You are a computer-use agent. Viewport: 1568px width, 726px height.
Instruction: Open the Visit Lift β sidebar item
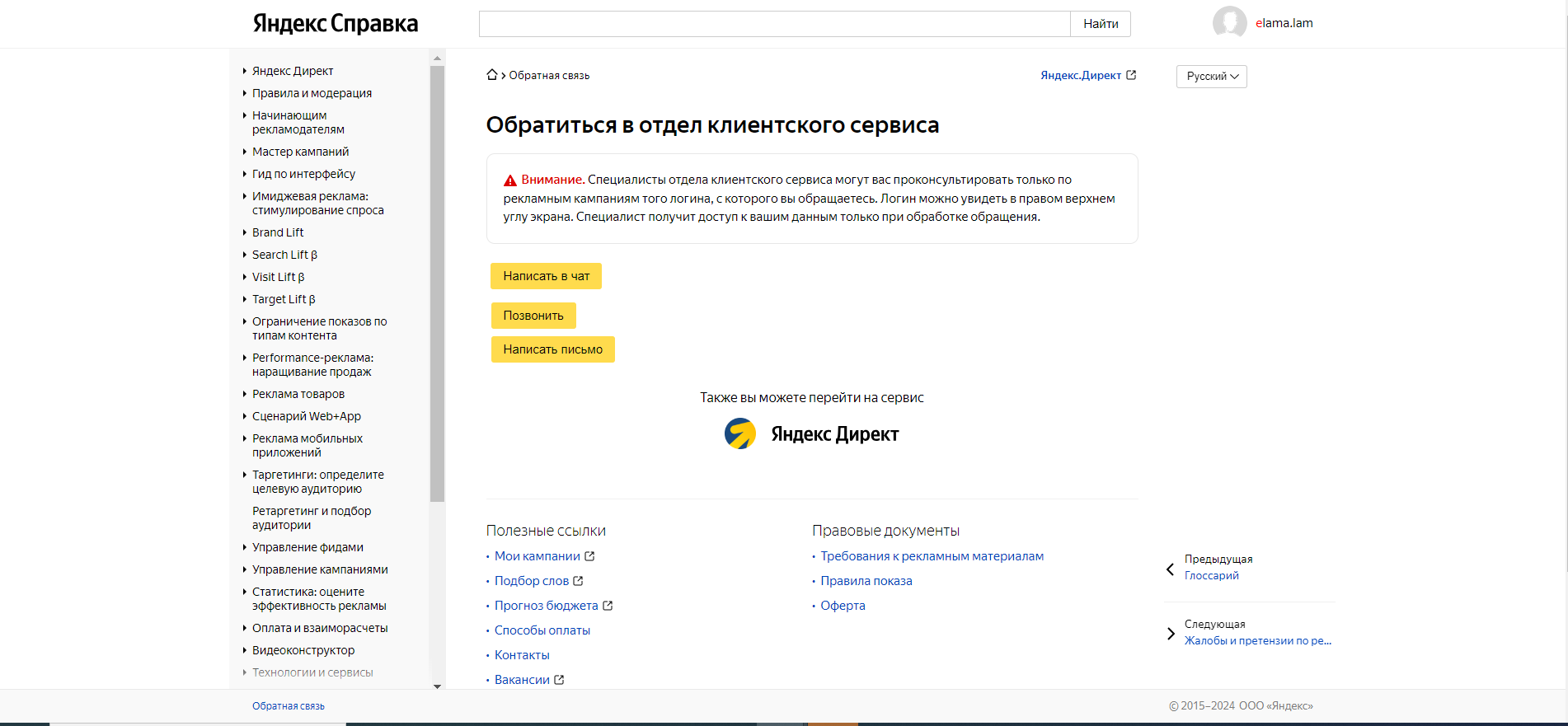click(x=279, y=277)
